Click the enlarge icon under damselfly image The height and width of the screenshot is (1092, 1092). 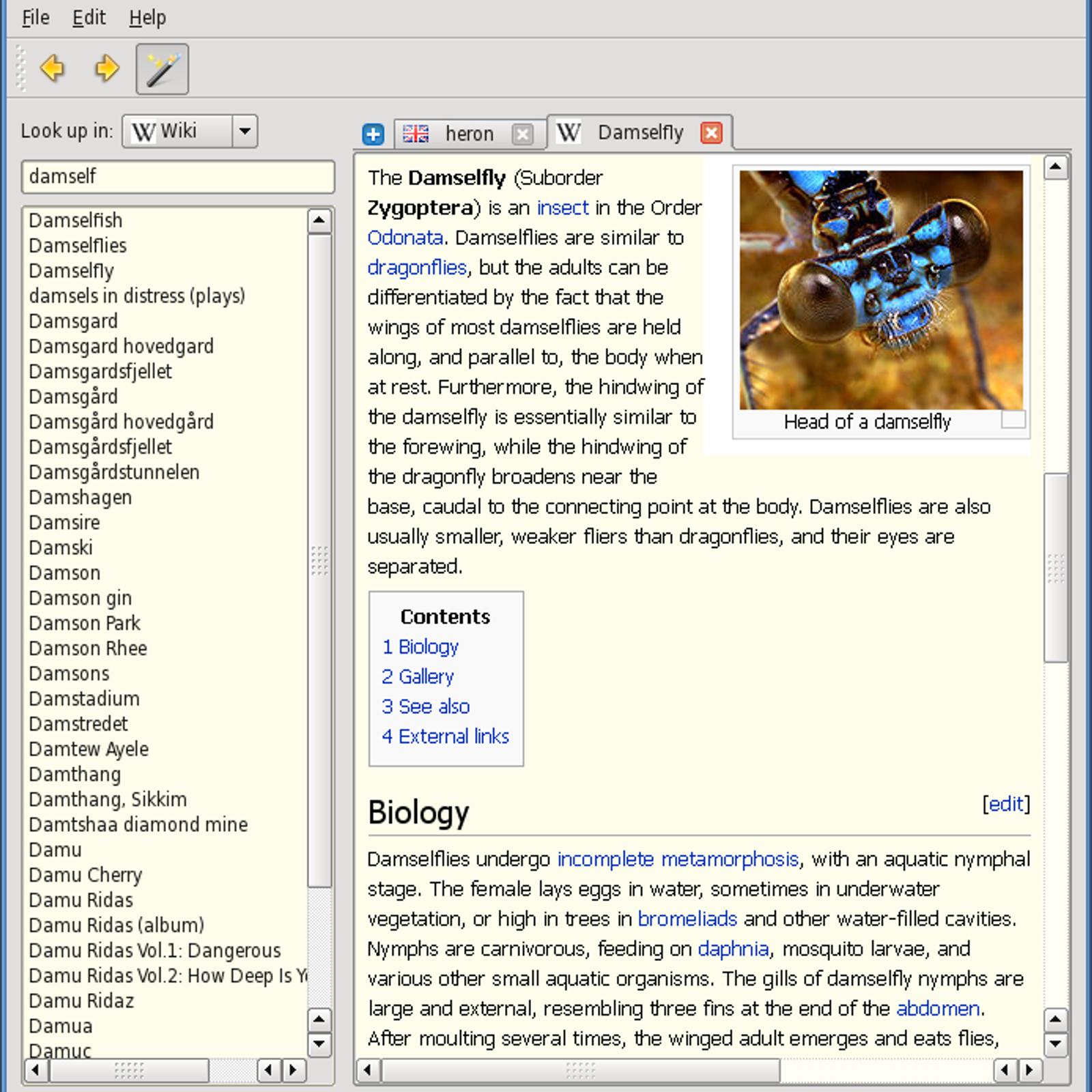pos(1014,420)
